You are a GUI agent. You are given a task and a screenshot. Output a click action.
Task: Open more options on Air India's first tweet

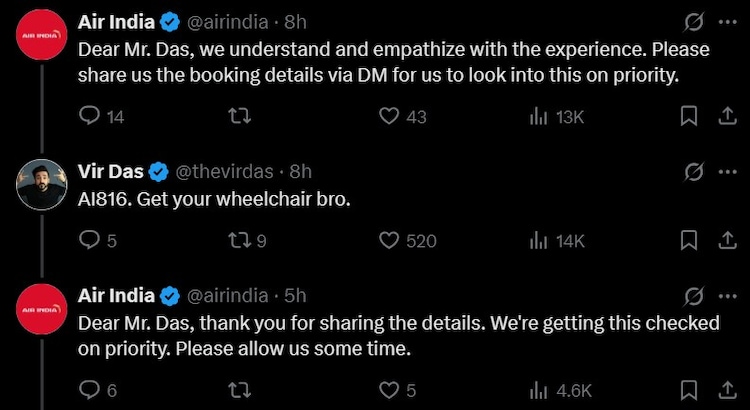pyautogui.click(x=726, y=21)
